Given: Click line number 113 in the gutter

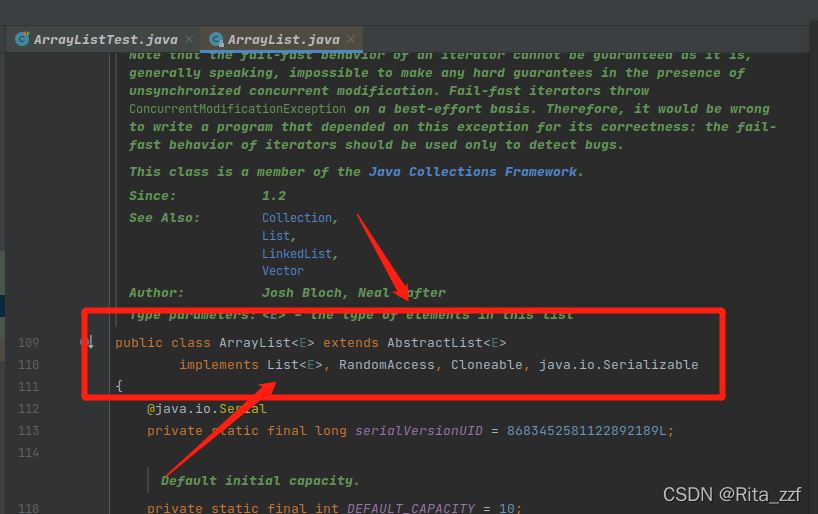Looking at the screenshot, I should coord(29,431).
